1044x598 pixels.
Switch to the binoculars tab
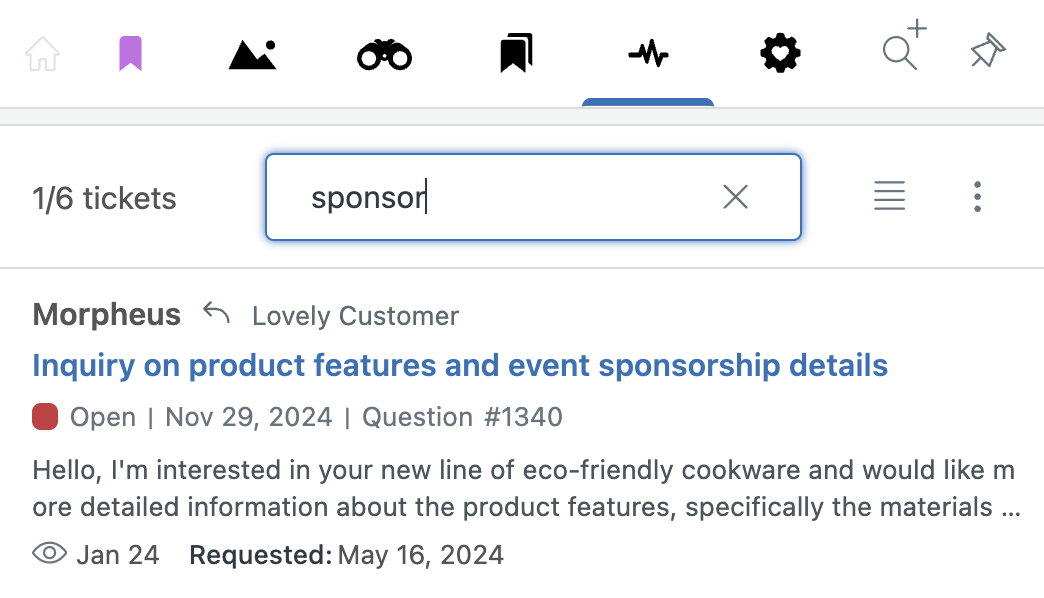click(x=384, y=55)
